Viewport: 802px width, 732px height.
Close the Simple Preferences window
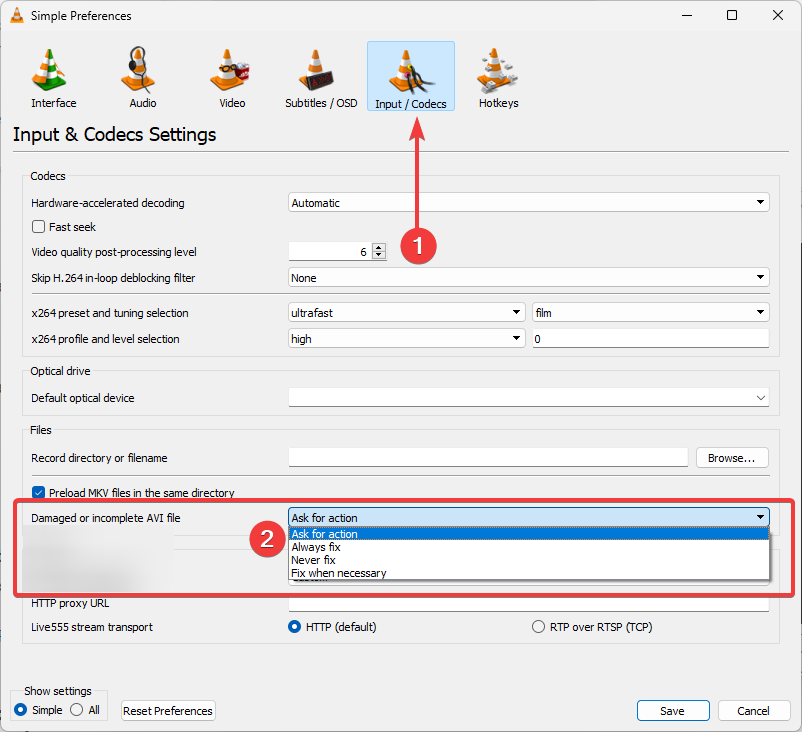(778, 15)
